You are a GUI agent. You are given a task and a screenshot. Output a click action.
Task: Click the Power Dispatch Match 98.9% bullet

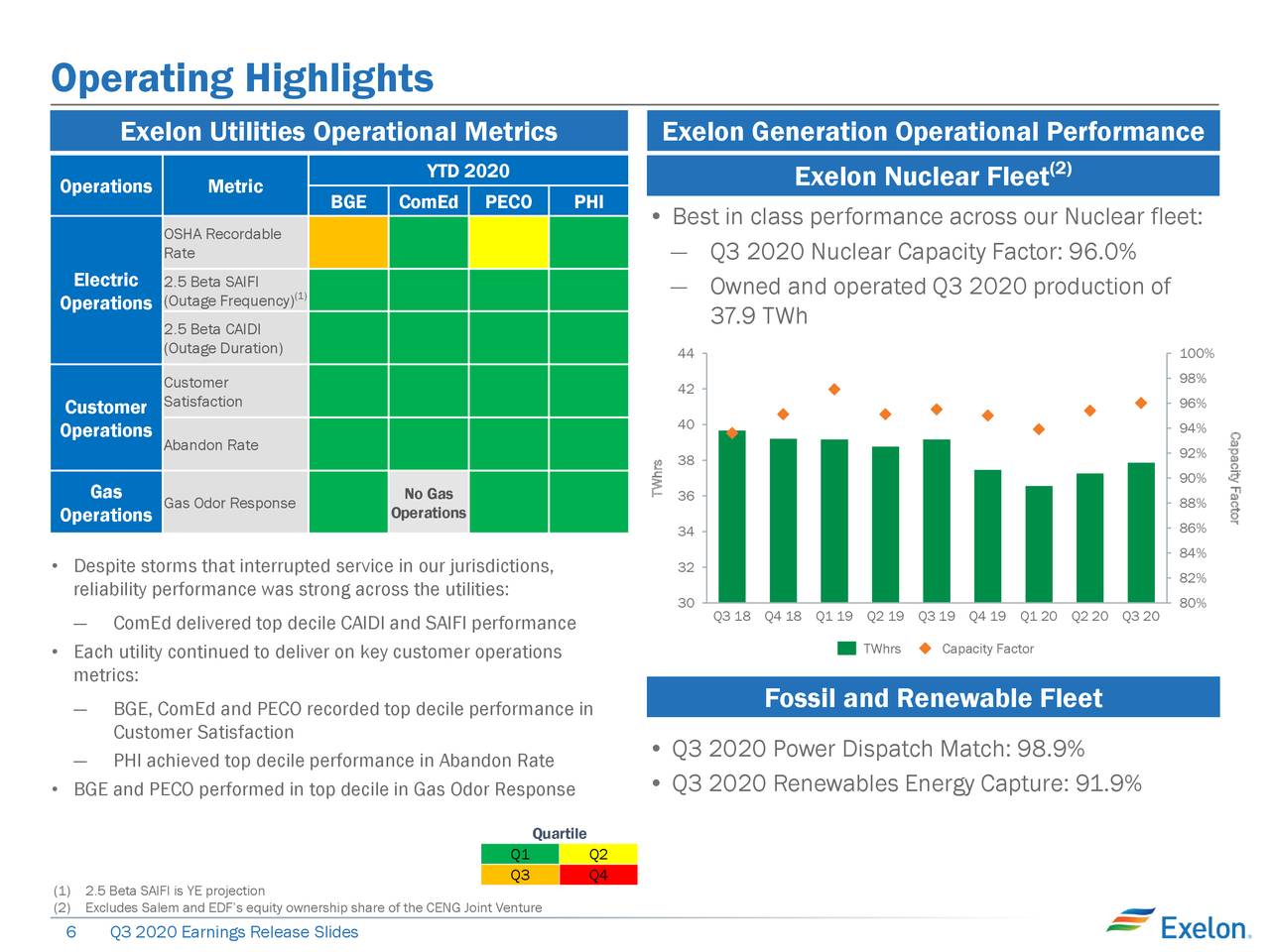(x=878, y=749)
